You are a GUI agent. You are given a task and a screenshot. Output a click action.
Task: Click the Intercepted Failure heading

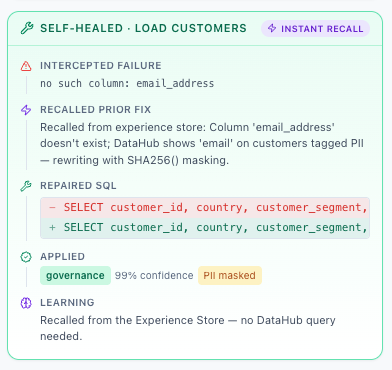(101, 66)
